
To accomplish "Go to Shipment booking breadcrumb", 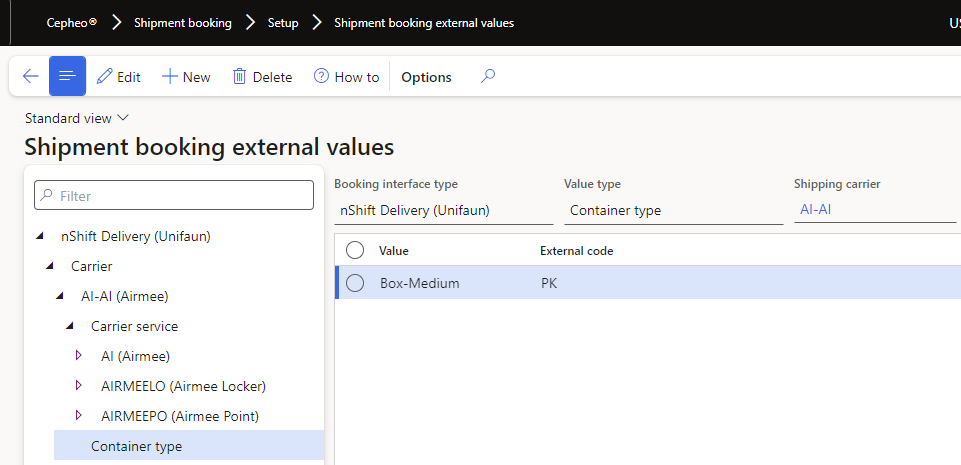I will (x=182, y=22).
